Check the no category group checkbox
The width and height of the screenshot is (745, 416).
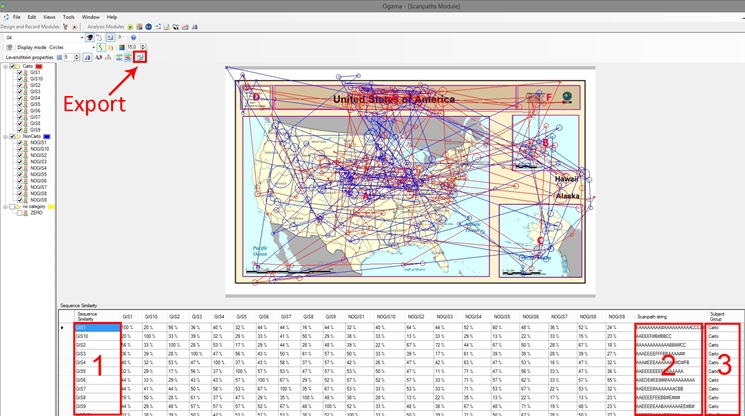tap(12, 207)
